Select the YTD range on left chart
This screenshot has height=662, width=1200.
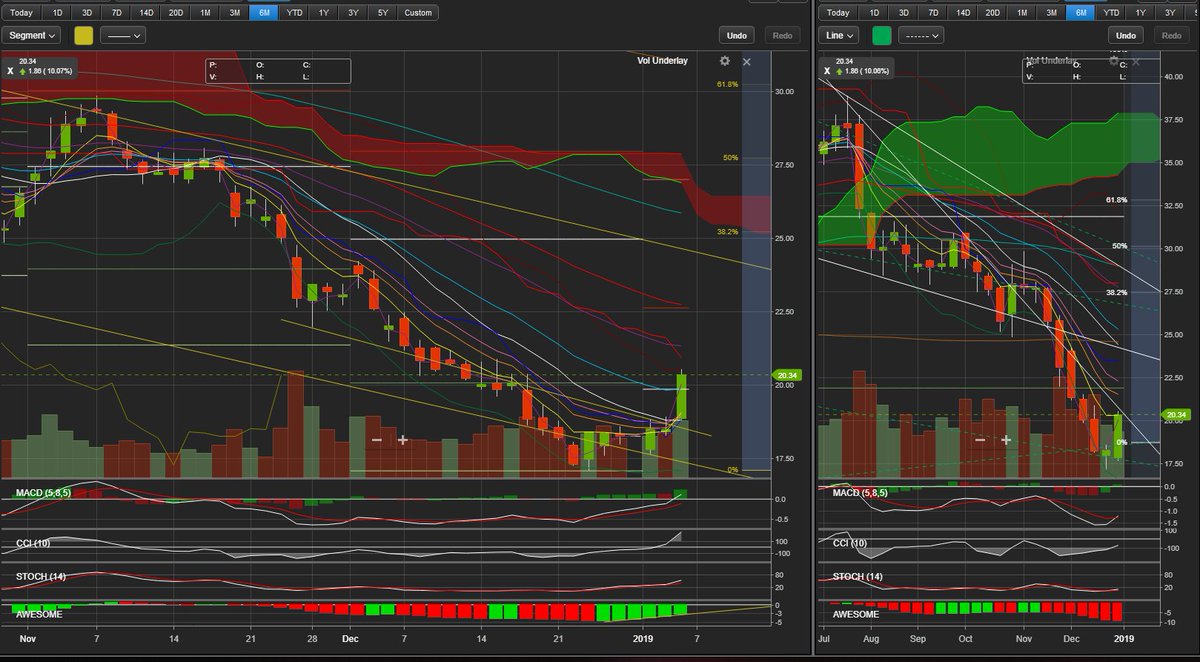click(x=295, y=12)
